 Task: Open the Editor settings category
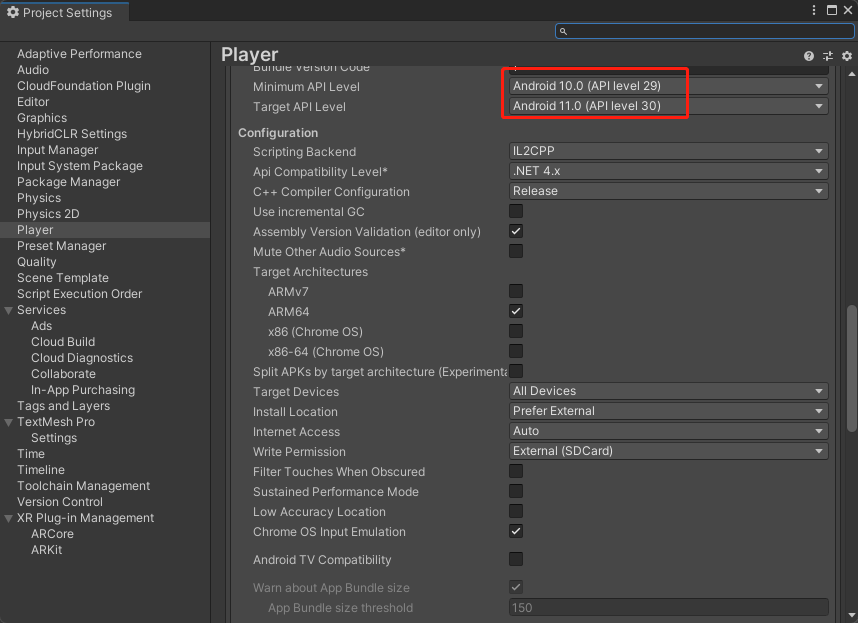coord(33,102)
